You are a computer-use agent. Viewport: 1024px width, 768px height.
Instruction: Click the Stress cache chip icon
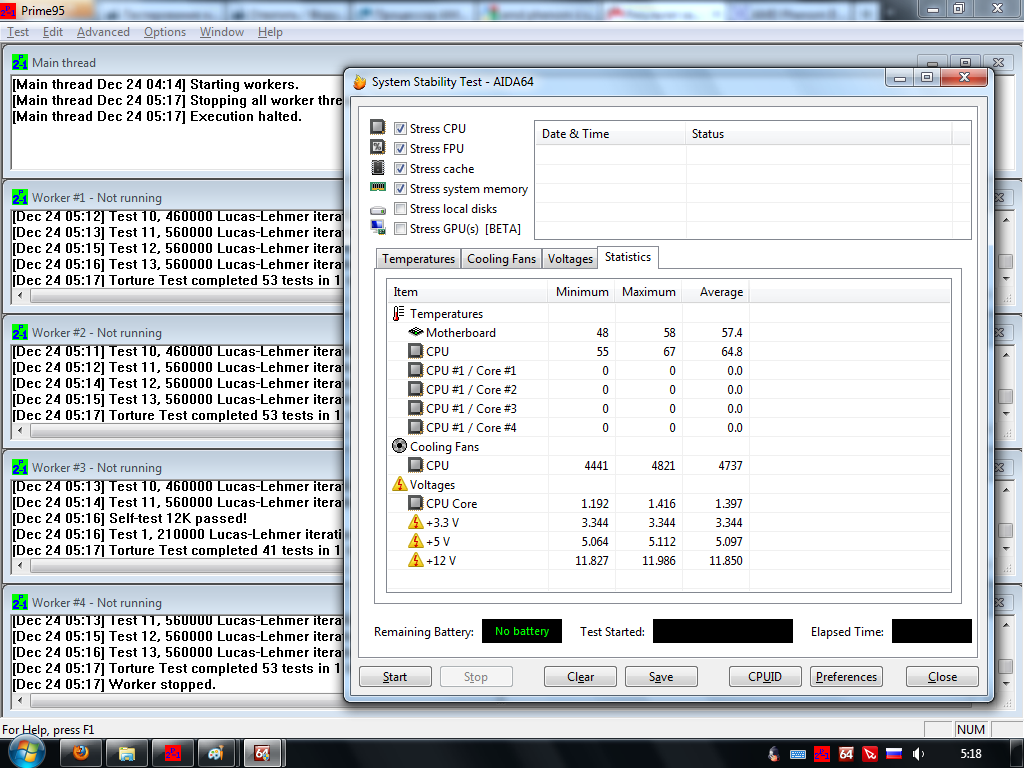[x=377, y=167]
